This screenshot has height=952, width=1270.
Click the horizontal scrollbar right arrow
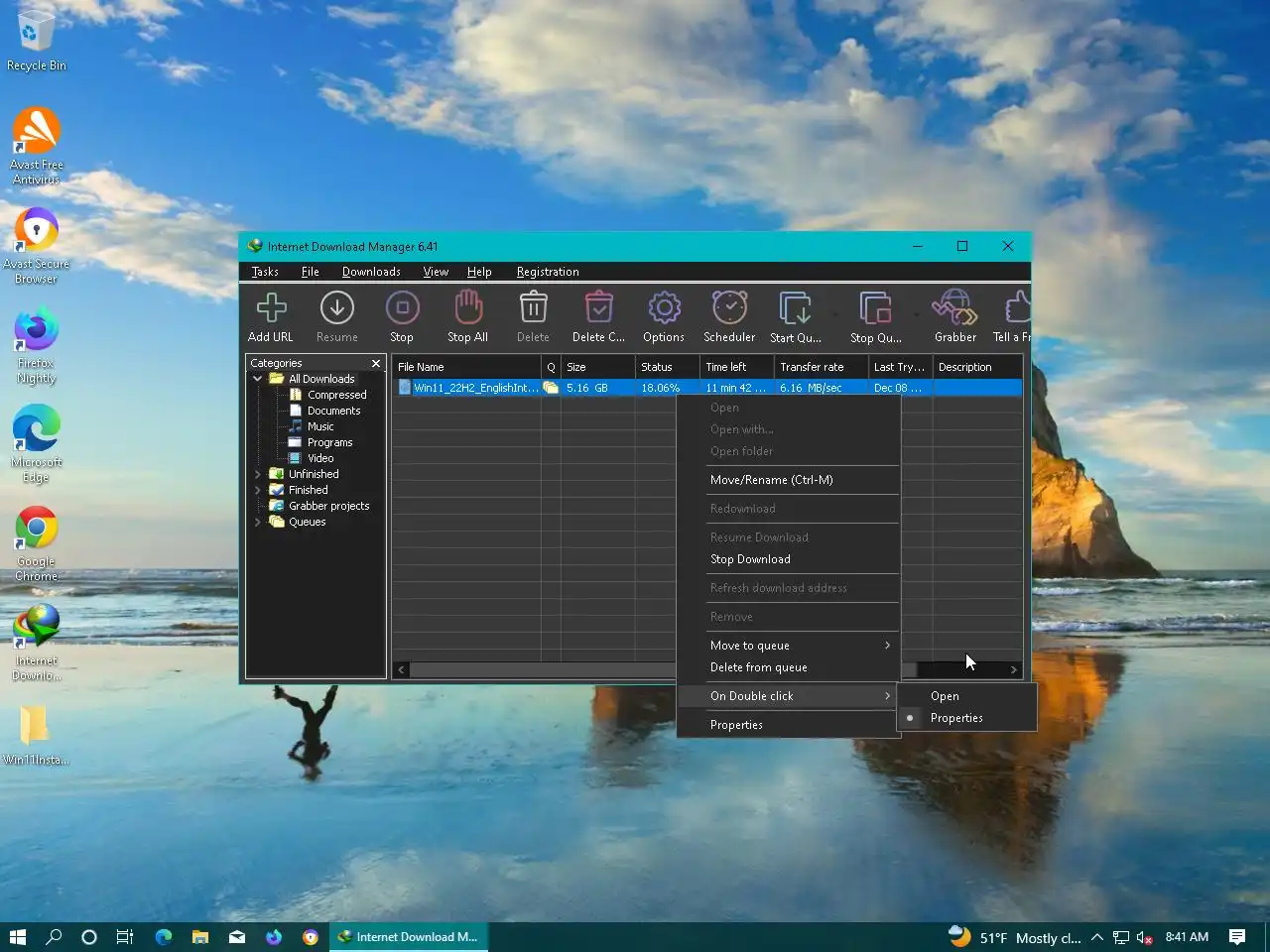[1013, 670]
